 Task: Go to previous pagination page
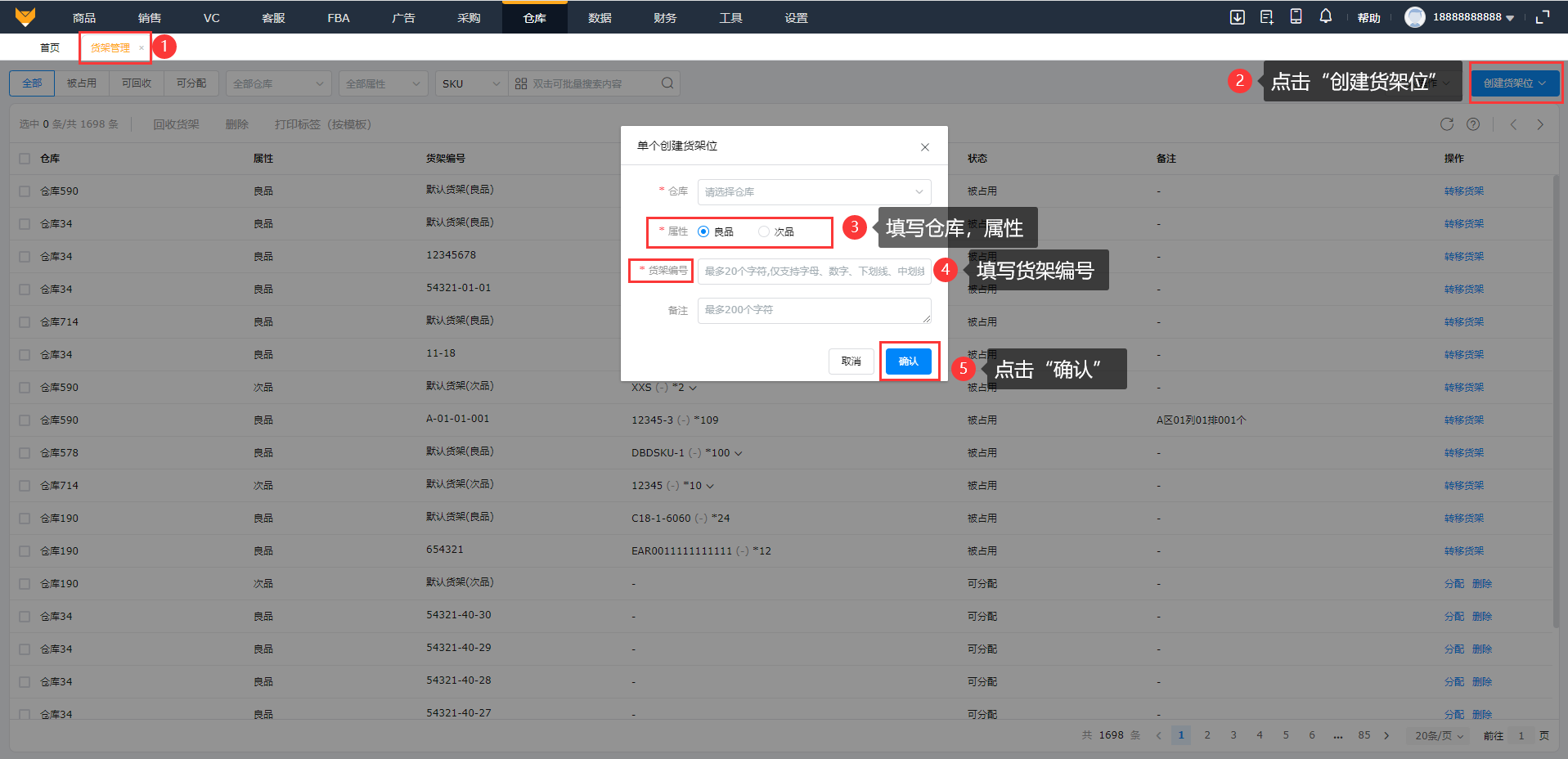pyautogui.click(x=1158, y=735)
